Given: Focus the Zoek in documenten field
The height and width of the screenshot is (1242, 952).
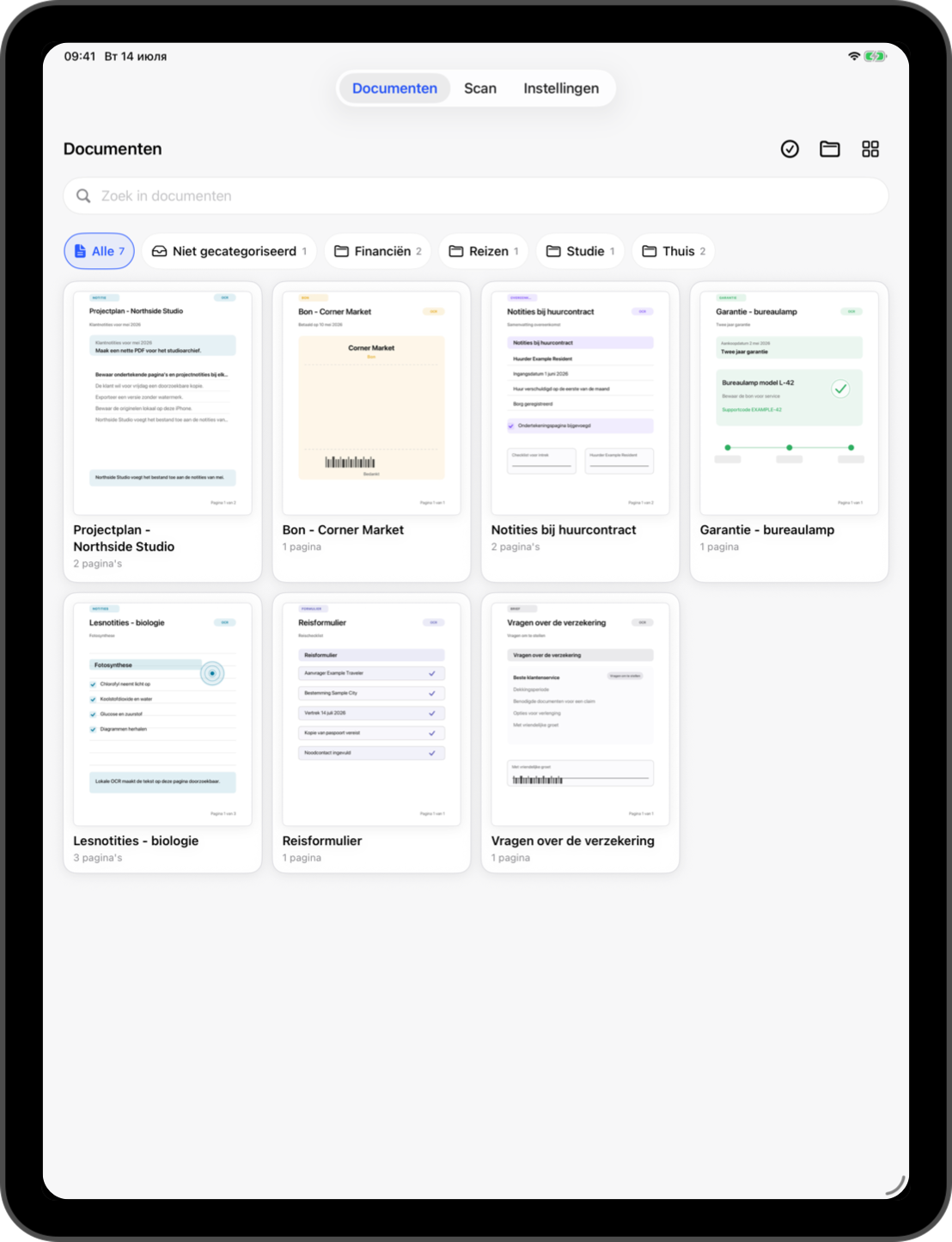Looking at the screenshot, I should [476, 196].
